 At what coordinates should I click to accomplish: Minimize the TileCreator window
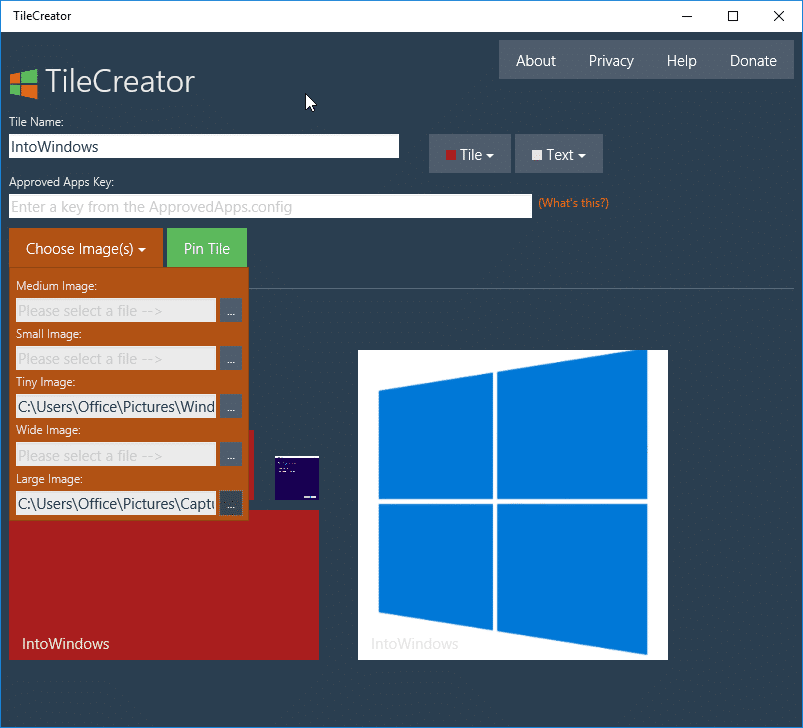687,16
